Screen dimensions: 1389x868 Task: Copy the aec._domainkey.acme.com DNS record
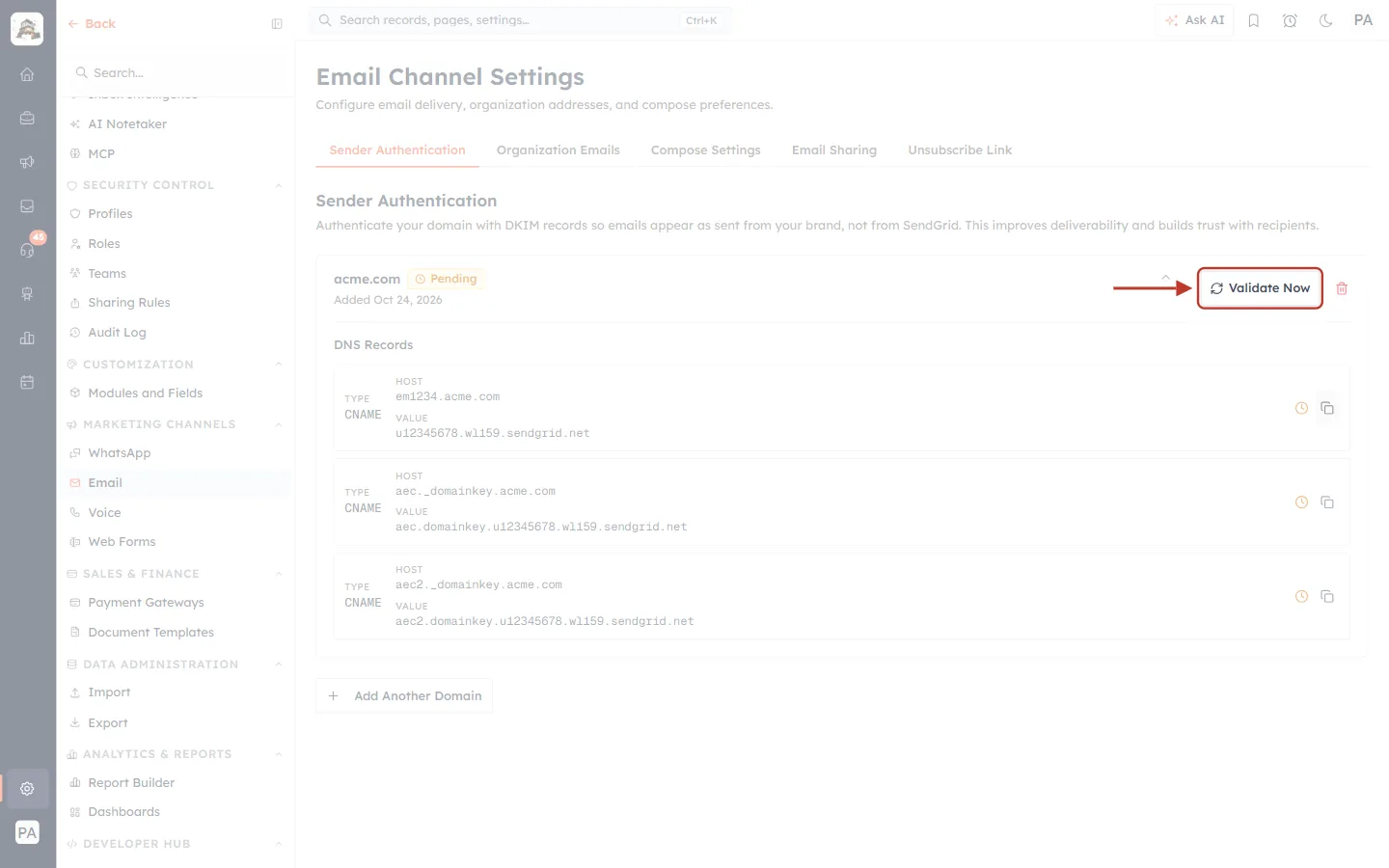click(1327, 502)
